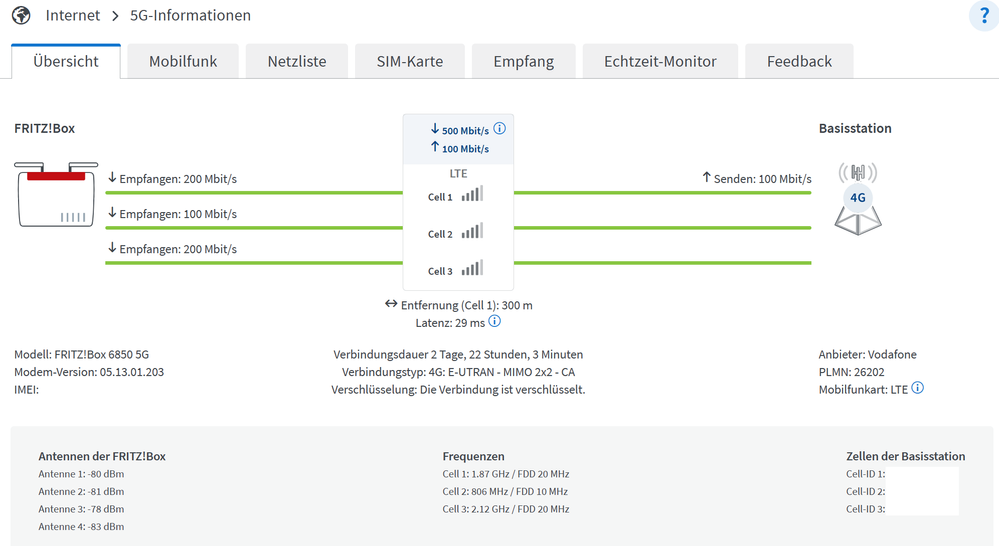The height and width of the screenshot is (546, 999).
Task: Open info icon beside 500 Mbit/s speed
Action: [500, 129]
